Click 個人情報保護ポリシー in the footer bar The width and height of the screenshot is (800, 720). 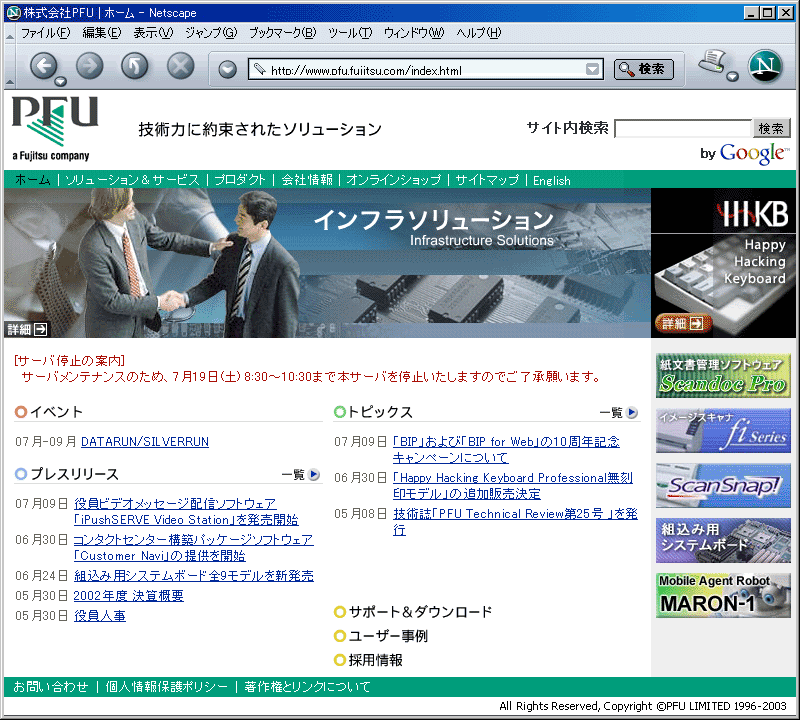coord(166,687)
